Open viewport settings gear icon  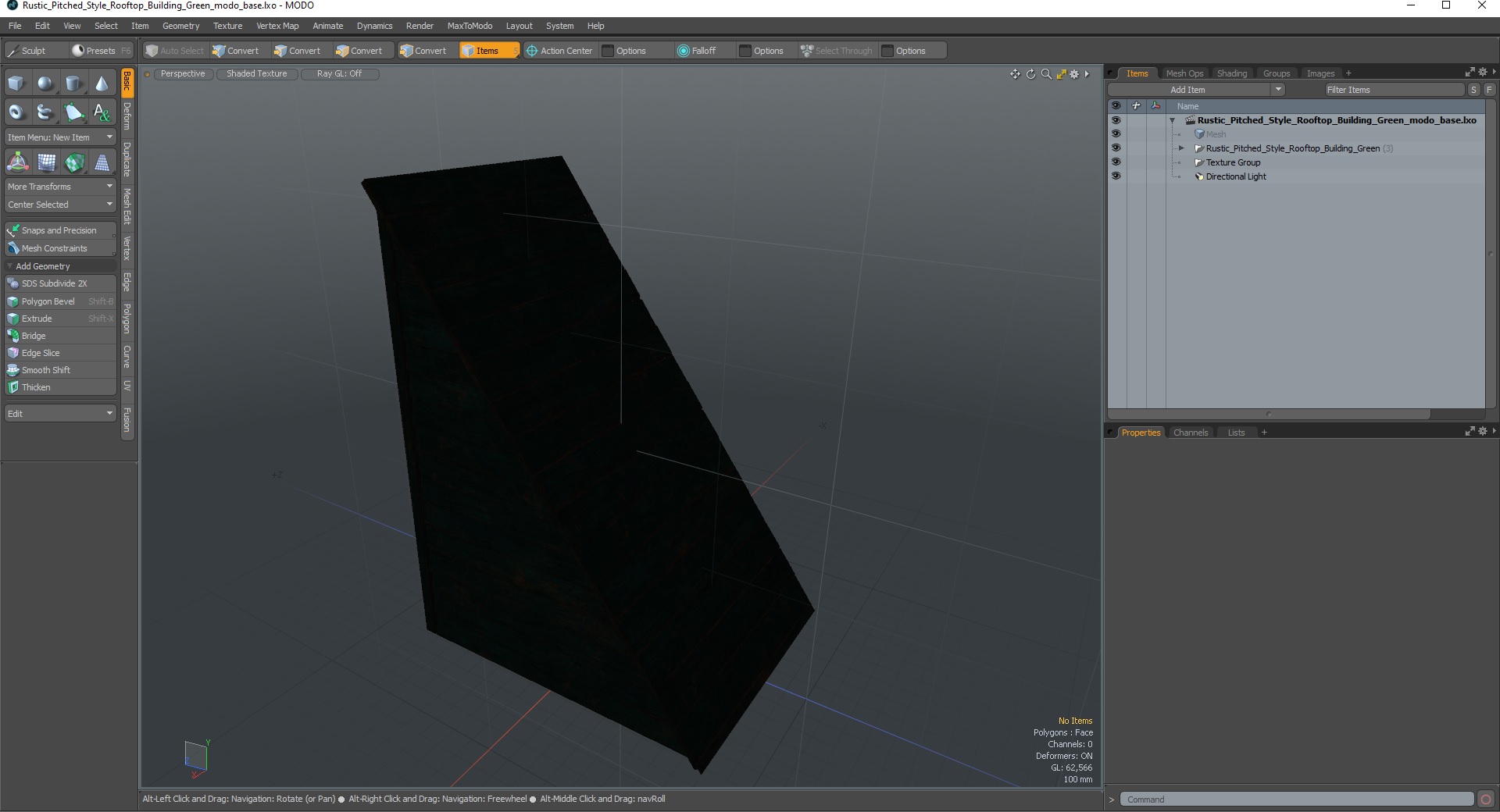(1074, 74)
